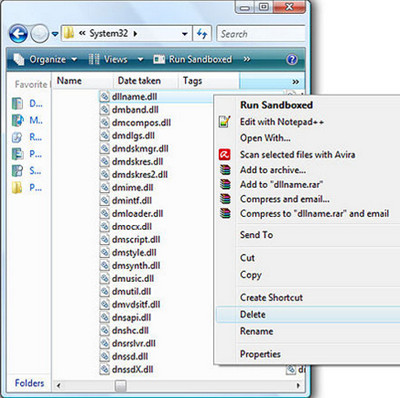Click inside the Search box
The height and width of the screenshot is (398, 400).
[261, 34]
